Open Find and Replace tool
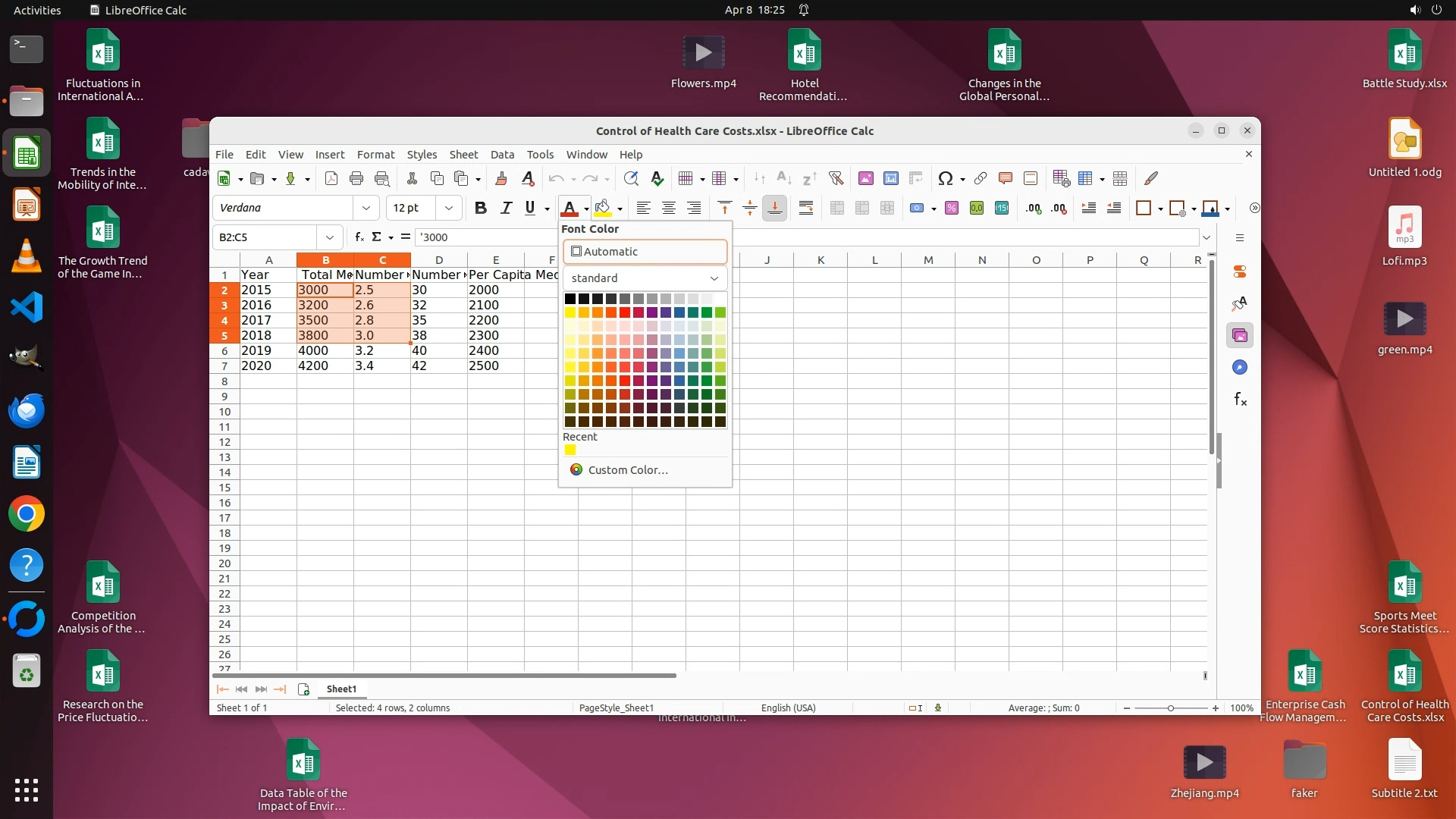Screen dimensions: 1456x819 pos(630,179)
